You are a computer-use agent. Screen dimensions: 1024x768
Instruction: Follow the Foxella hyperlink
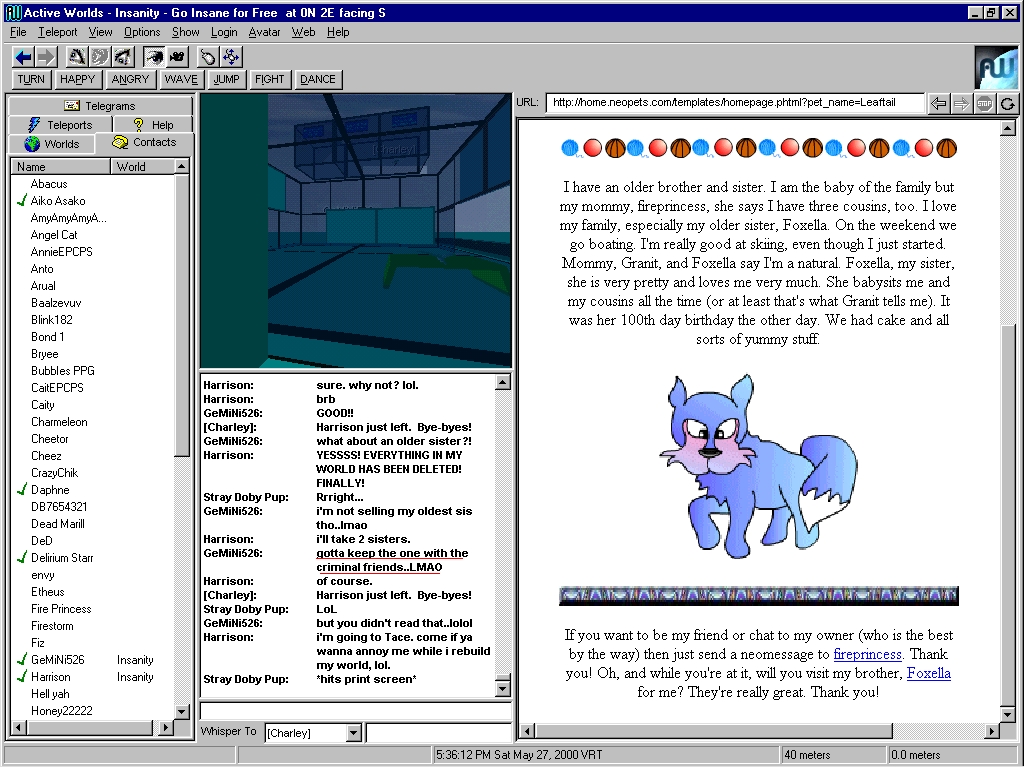[929, 673]
